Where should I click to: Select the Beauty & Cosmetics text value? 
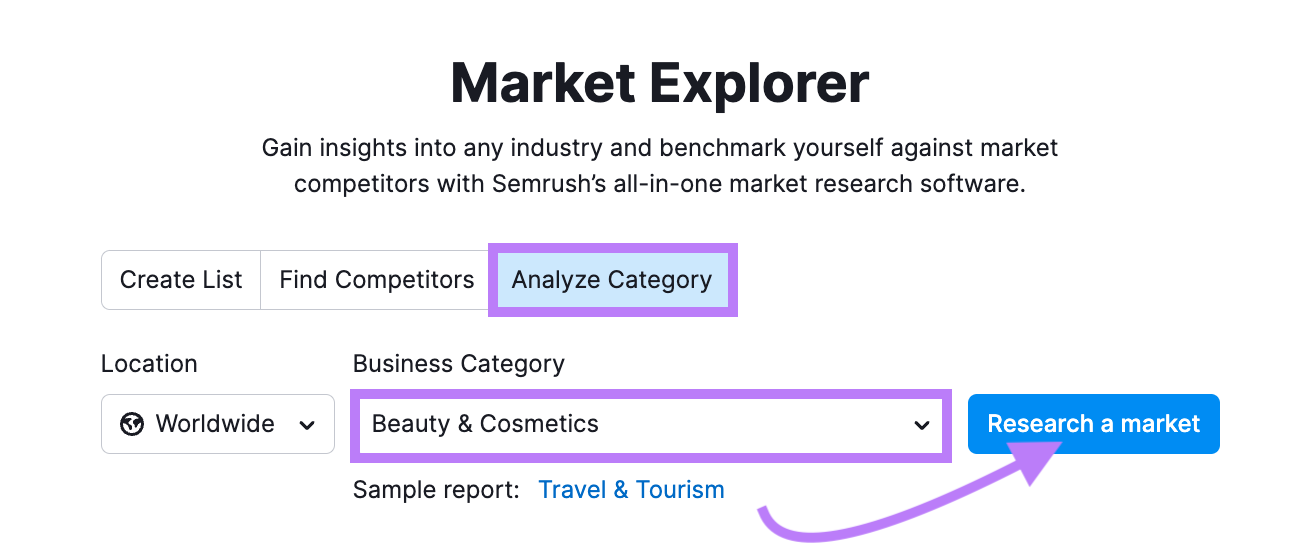[x=485, y=424]
